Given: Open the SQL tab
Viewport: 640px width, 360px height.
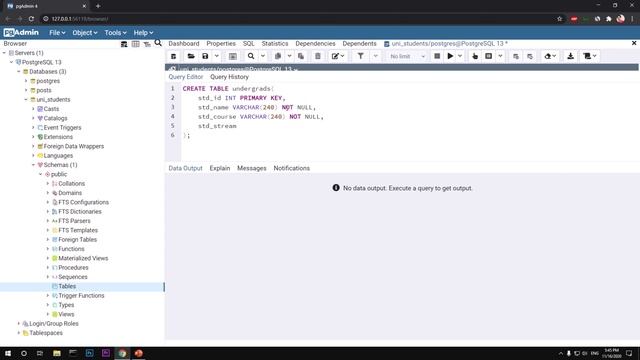Looking at the screenshot, I should tap(249, 43).
